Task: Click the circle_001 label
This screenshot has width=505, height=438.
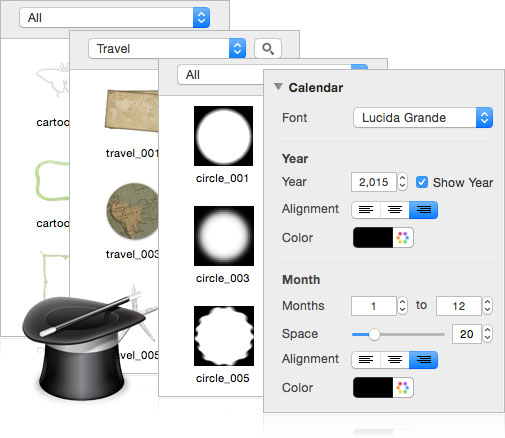Action: [222, 178]
